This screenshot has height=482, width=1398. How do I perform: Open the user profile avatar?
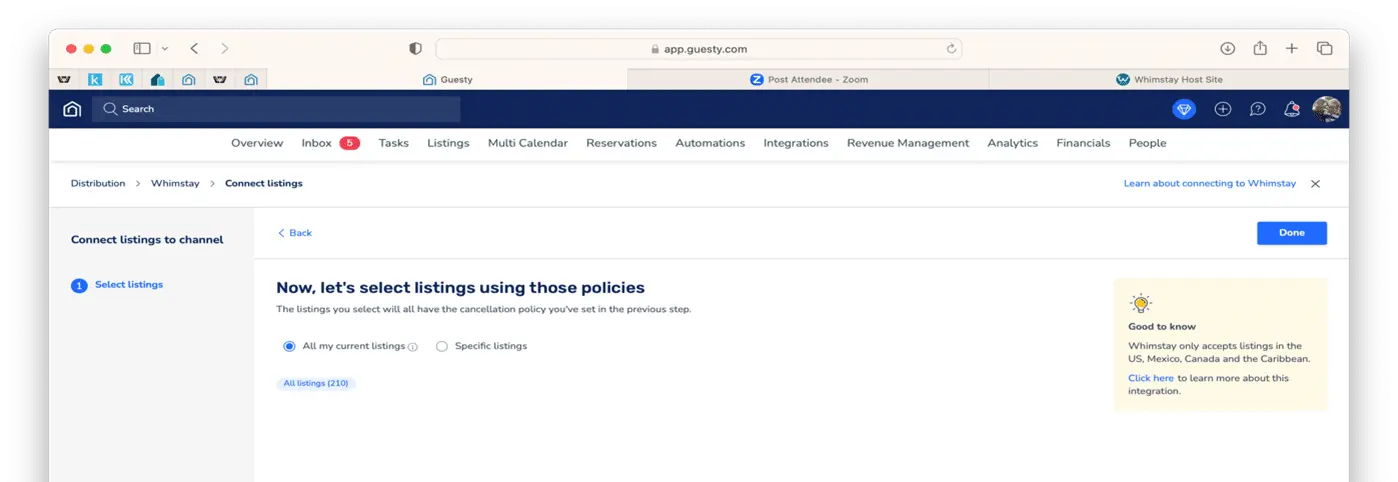tap(1326, 109)
